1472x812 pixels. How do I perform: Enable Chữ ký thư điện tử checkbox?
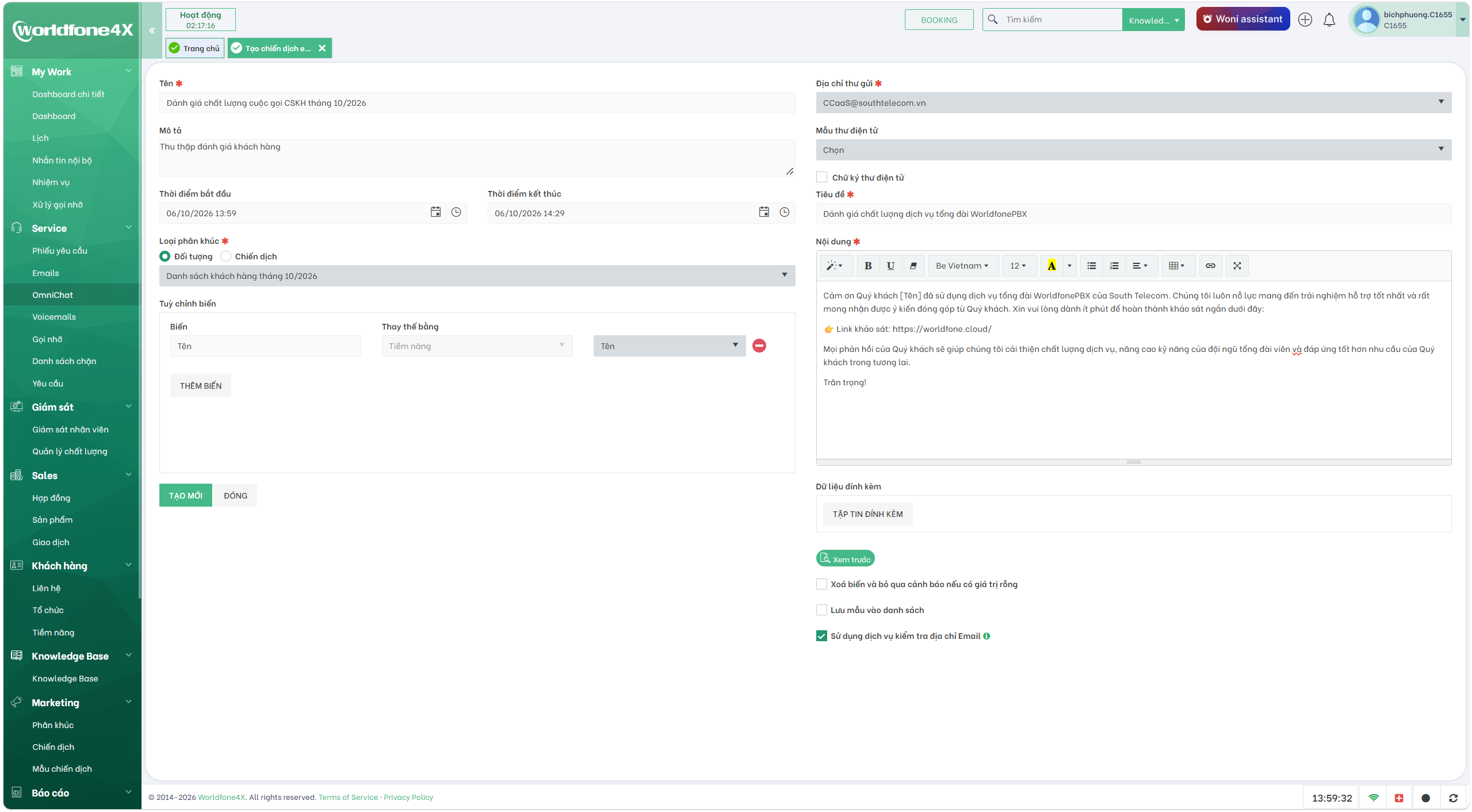click(x=821, y=177)
